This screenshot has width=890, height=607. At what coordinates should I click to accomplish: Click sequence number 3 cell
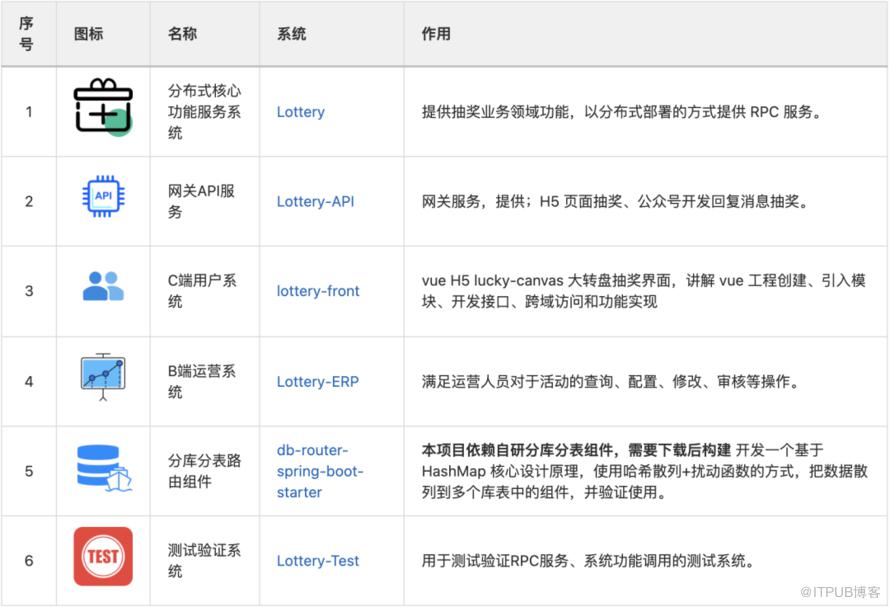tap(28, 291)
